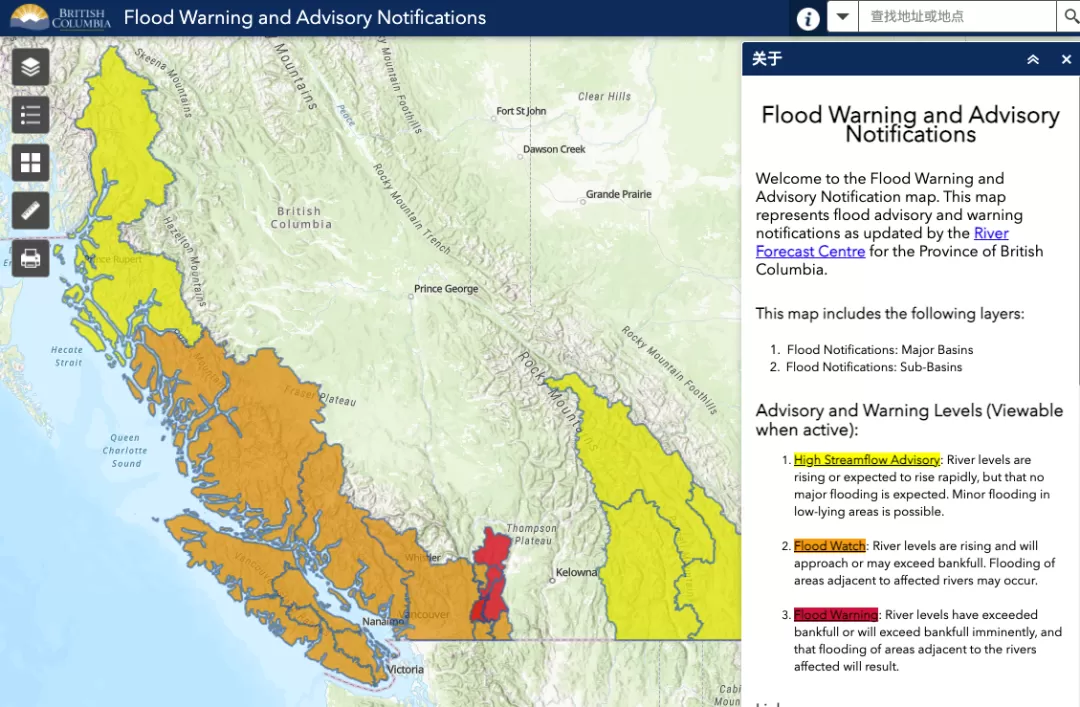Open the layer list widget
1080x707 pixels.
30,67
